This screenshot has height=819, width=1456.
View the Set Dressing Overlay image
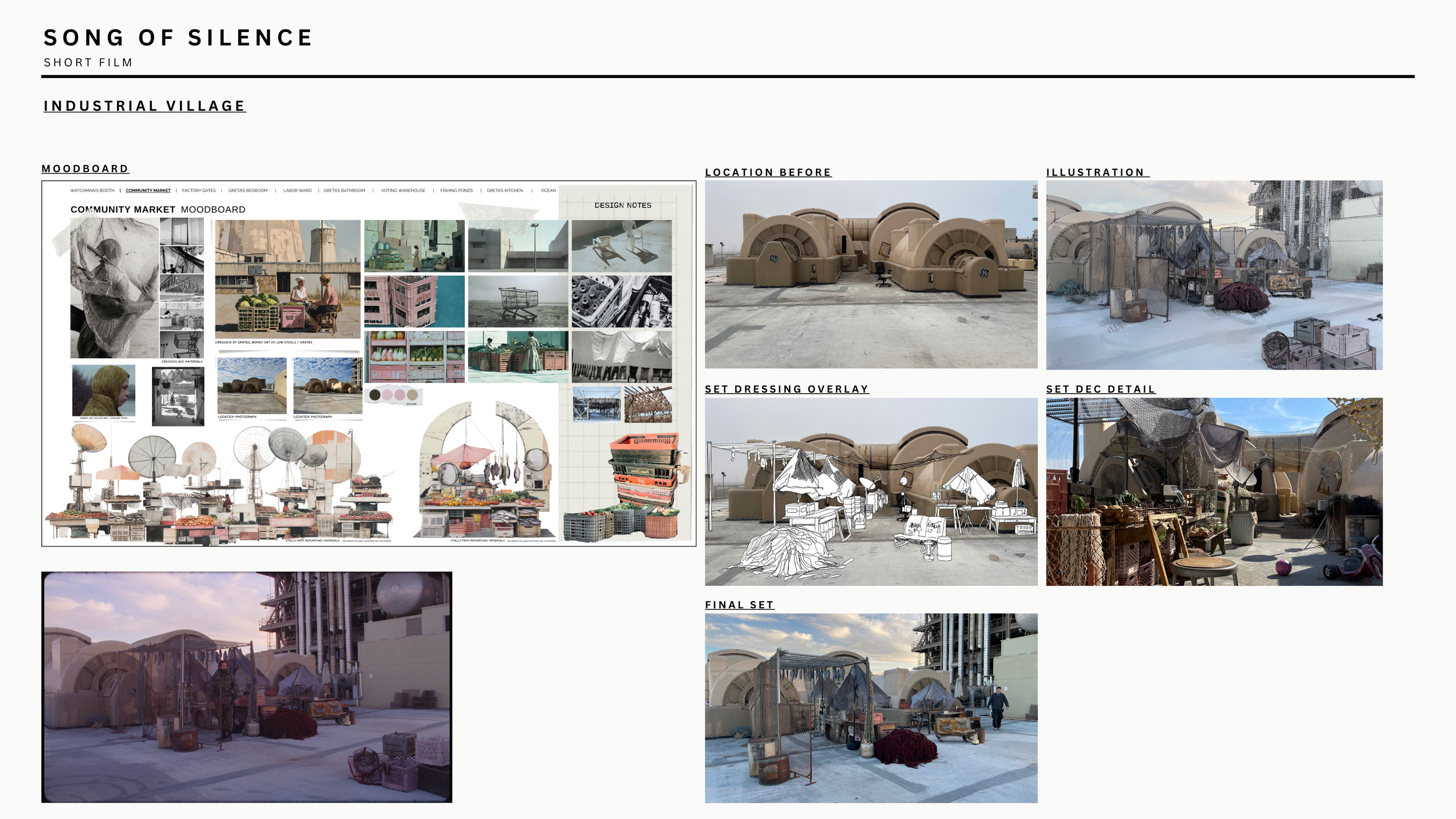pyautogui.click(x=871, y=491)
